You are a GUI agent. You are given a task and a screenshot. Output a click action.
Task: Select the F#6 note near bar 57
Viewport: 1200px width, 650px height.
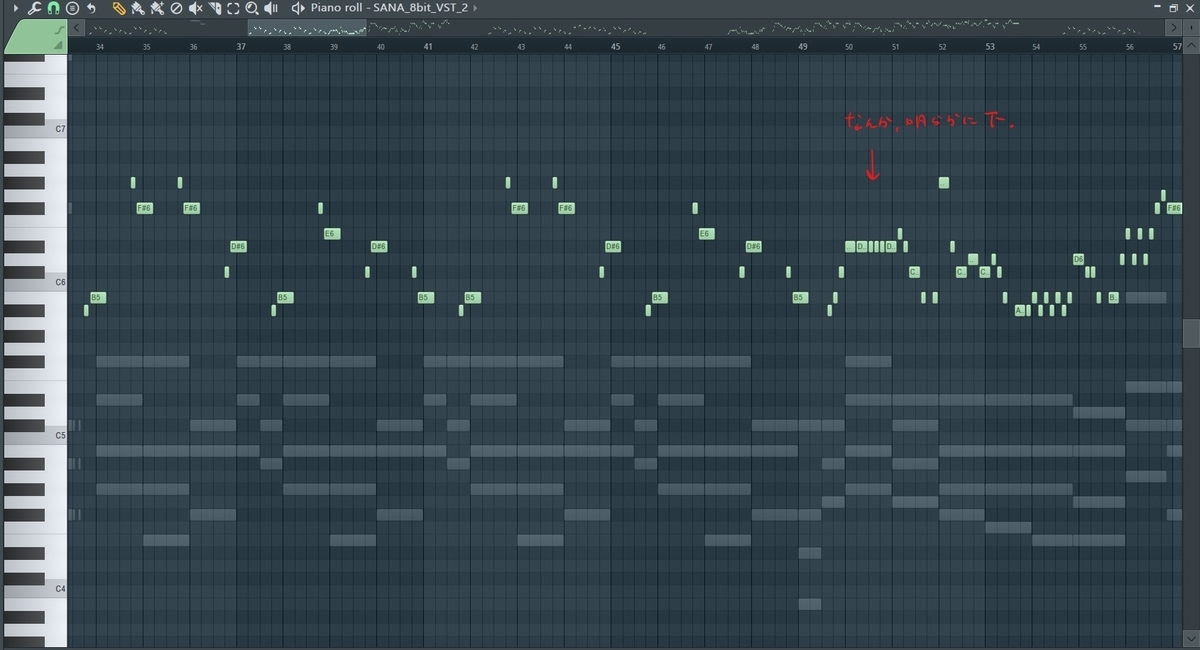(1174, 208)
